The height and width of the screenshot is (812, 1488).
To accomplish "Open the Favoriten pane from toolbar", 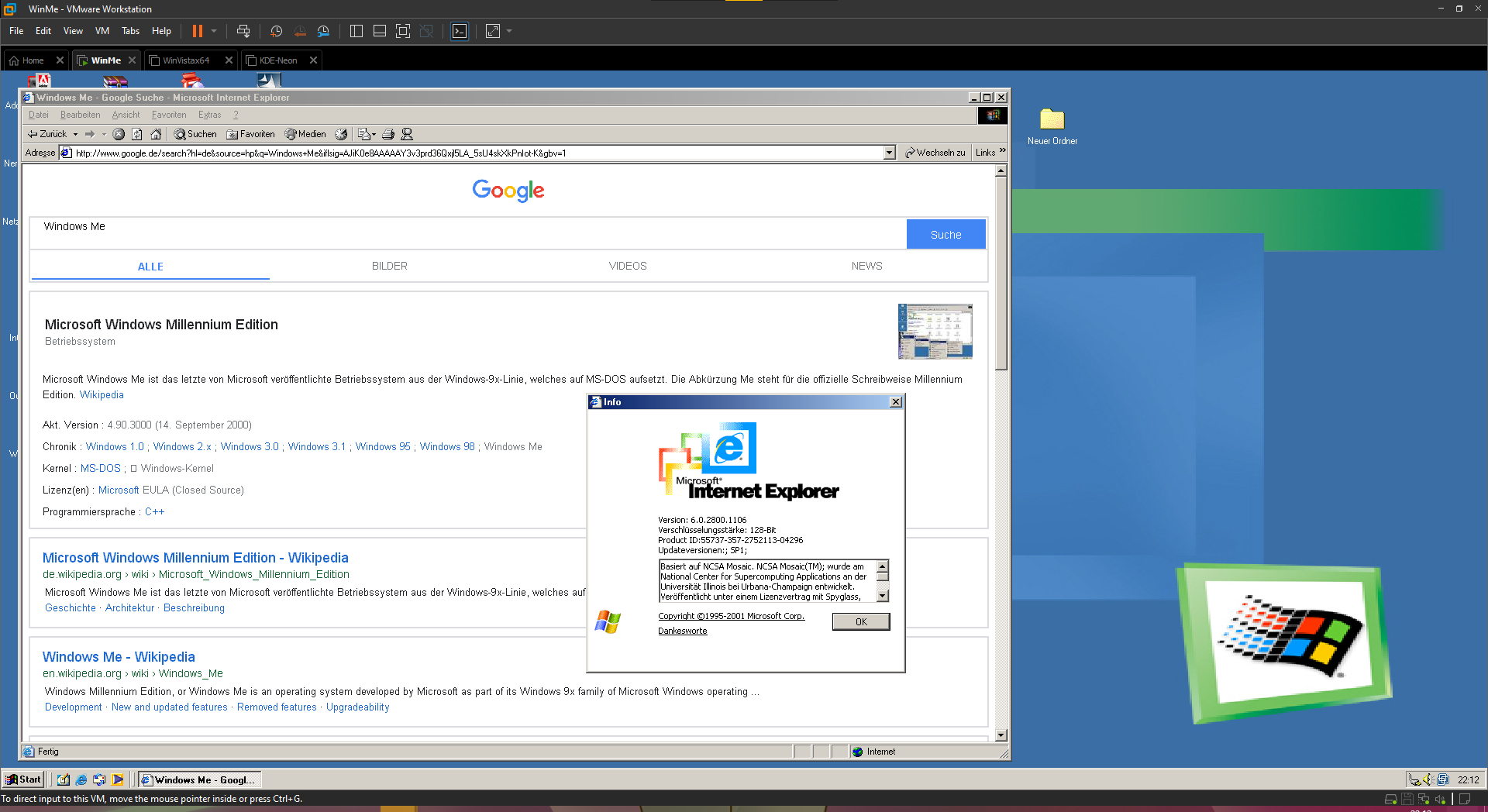I will (x=250, y=134).
